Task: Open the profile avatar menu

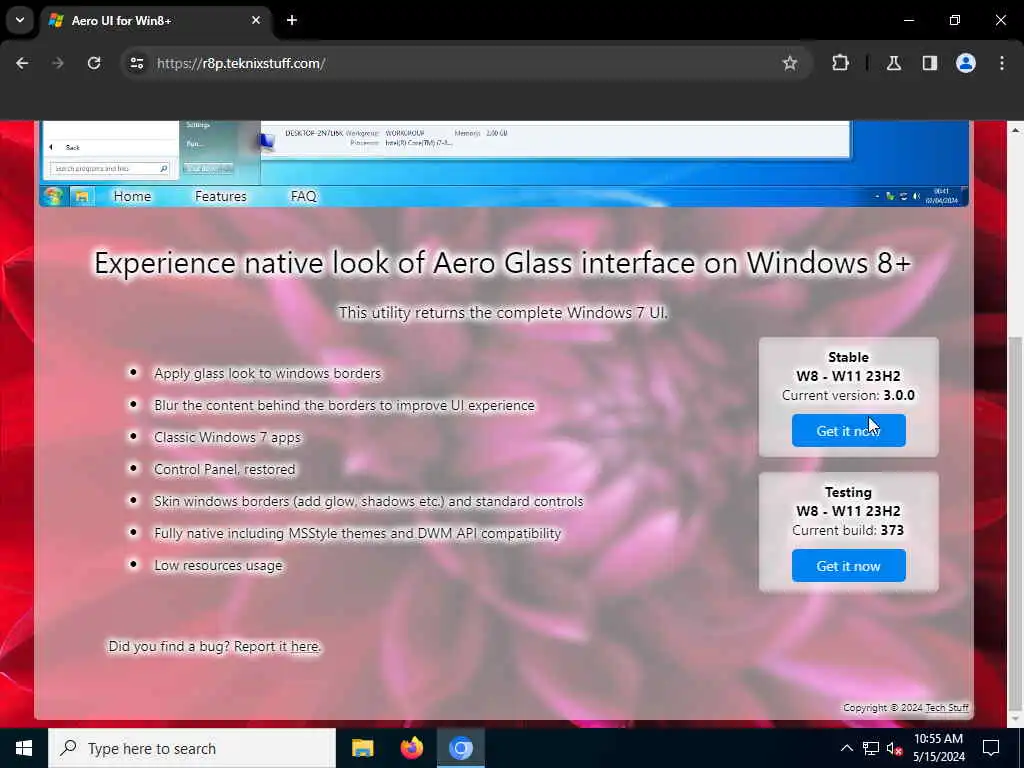Action: click(966, 63)
